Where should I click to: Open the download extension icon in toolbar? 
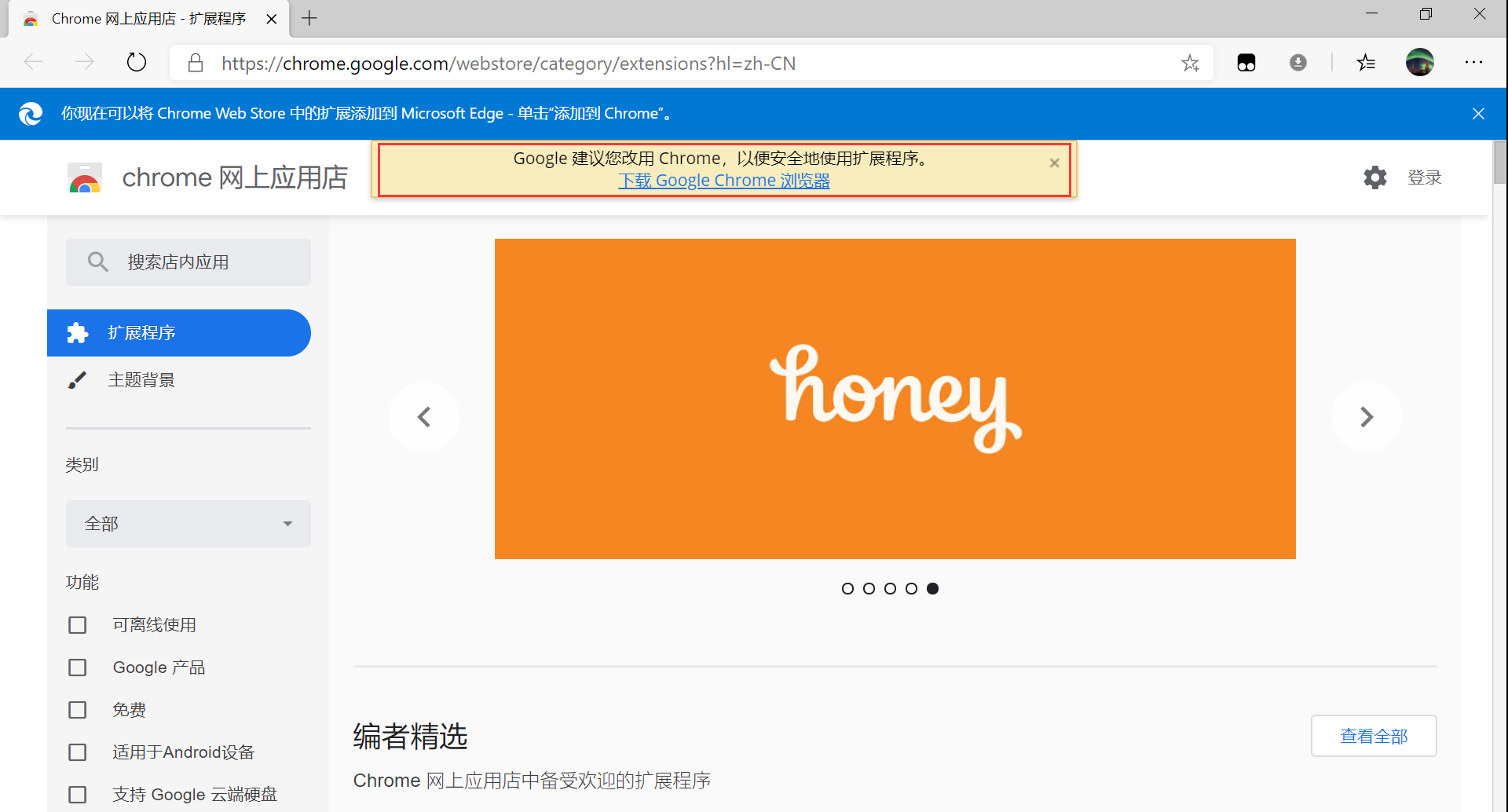coord(1298,62)
